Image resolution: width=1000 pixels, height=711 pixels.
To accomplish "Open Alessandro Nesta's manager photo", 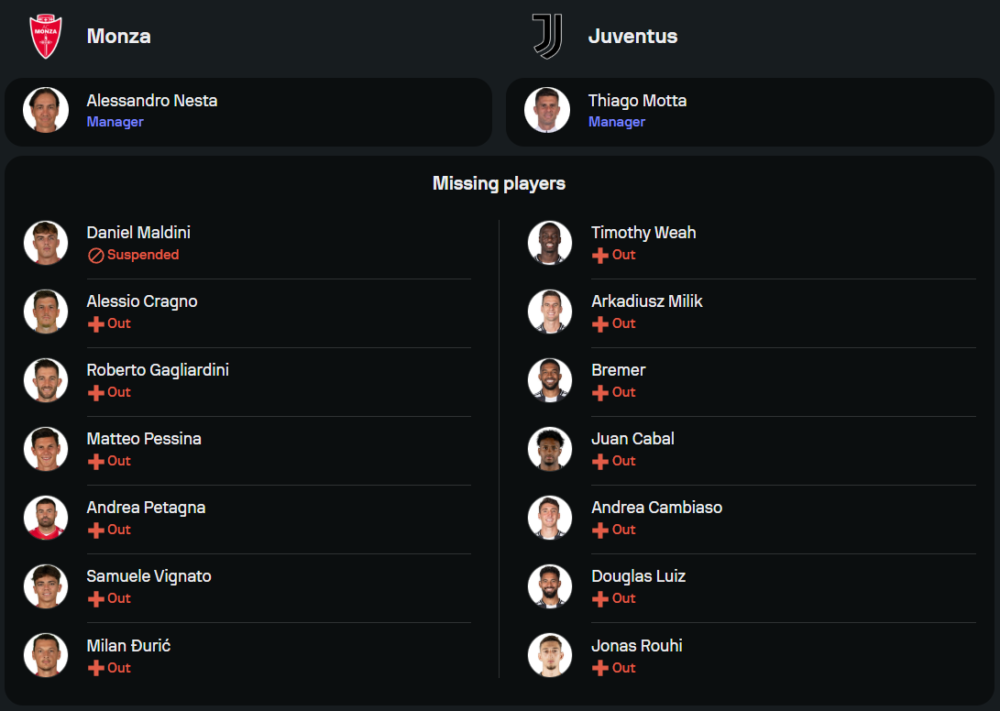I will 46,110.
